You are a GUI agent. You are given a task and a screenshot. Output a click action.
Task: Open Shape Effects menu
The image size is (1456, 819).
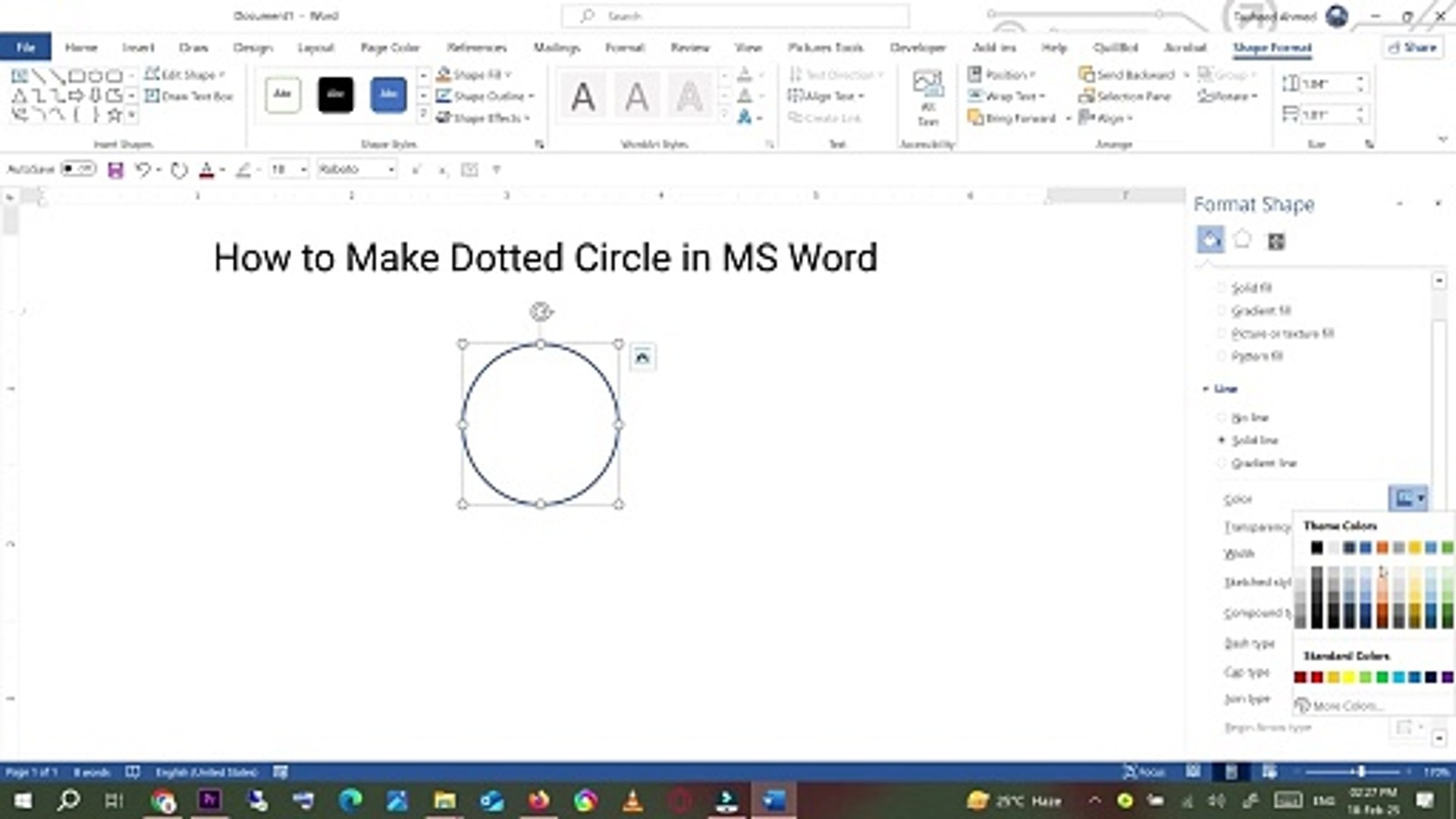483,118
